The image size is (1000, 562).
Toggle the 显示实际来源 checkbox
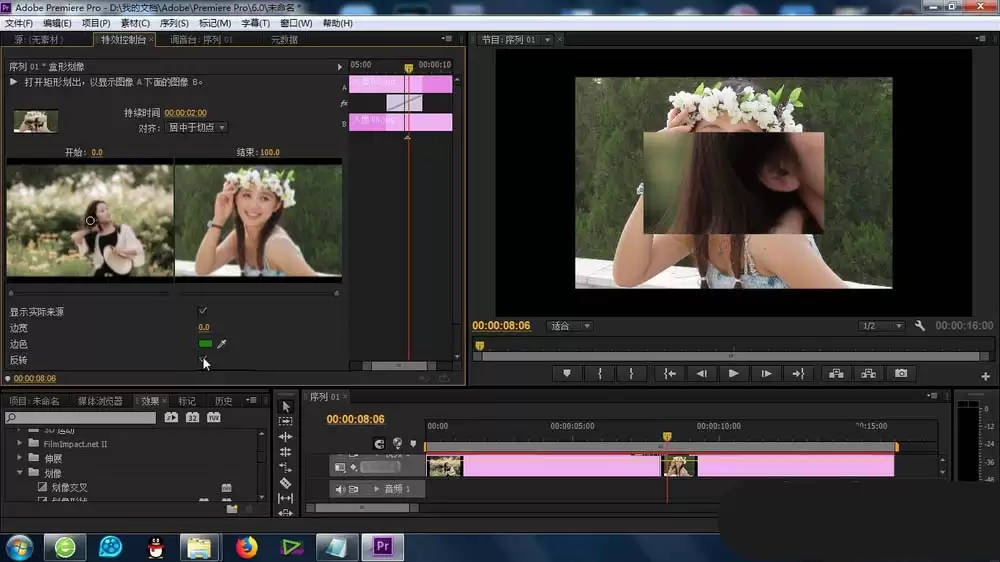coord(202,311)
